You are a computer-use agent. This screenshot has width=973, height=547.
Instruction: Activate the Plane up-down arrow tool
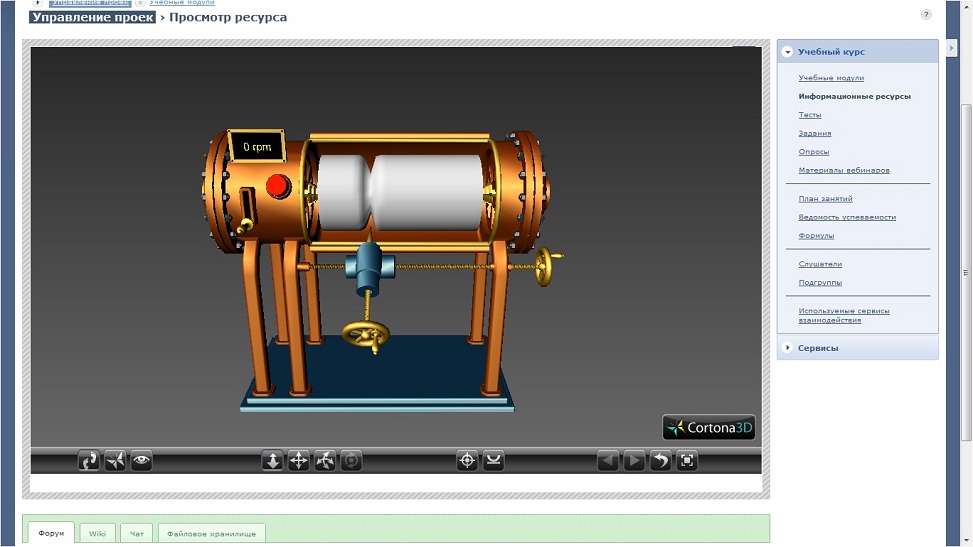click(272, 461)
